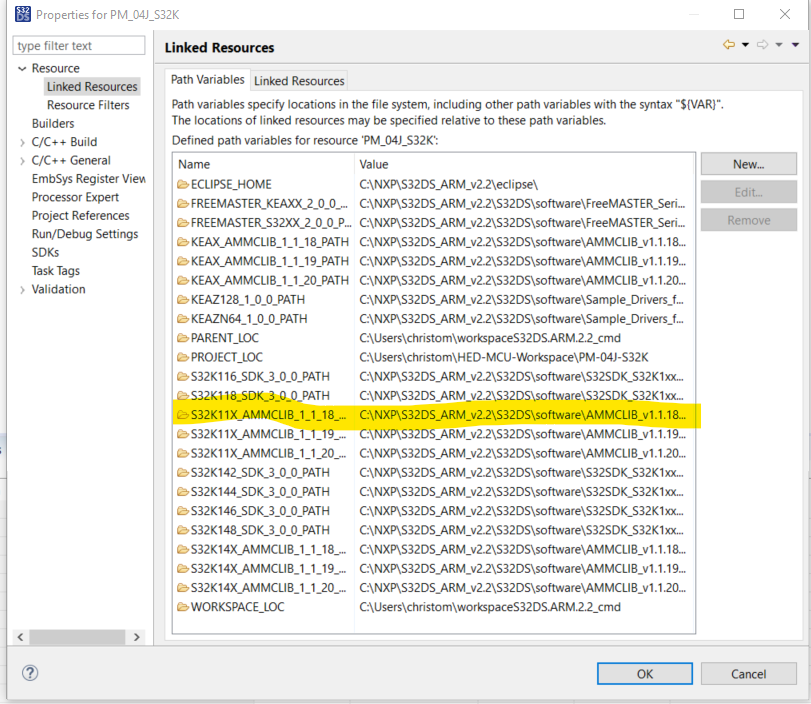
Task: Click the Remove button
Action: [x=748, y=220]
